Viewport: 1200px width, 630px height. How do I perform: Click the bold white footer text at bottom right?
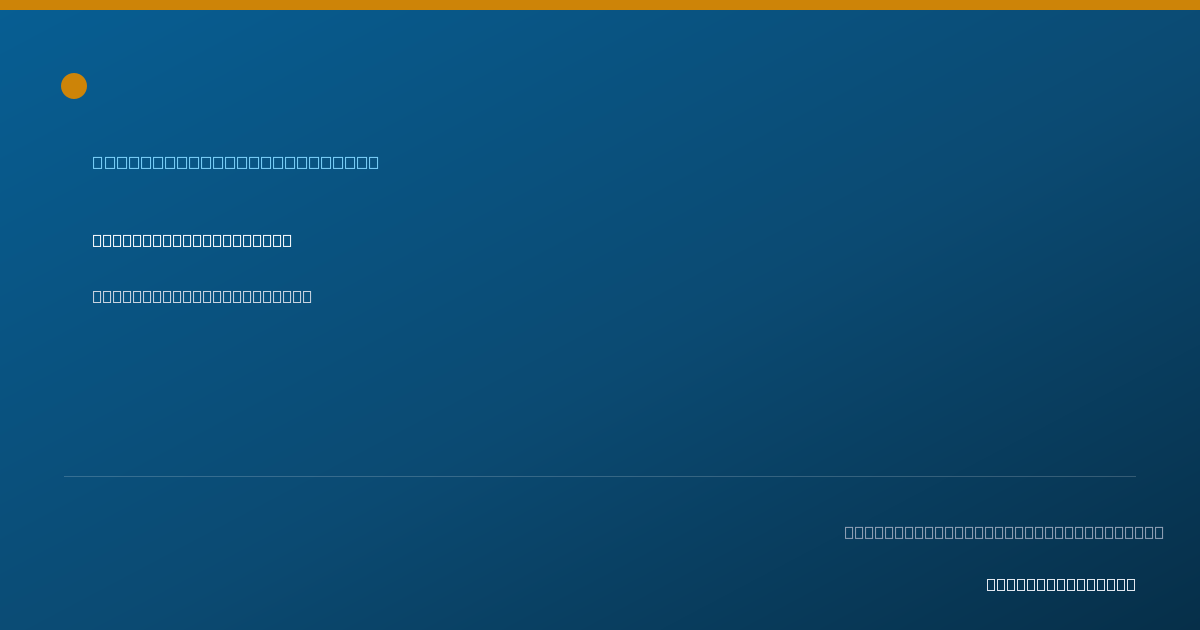point(1061,584)
